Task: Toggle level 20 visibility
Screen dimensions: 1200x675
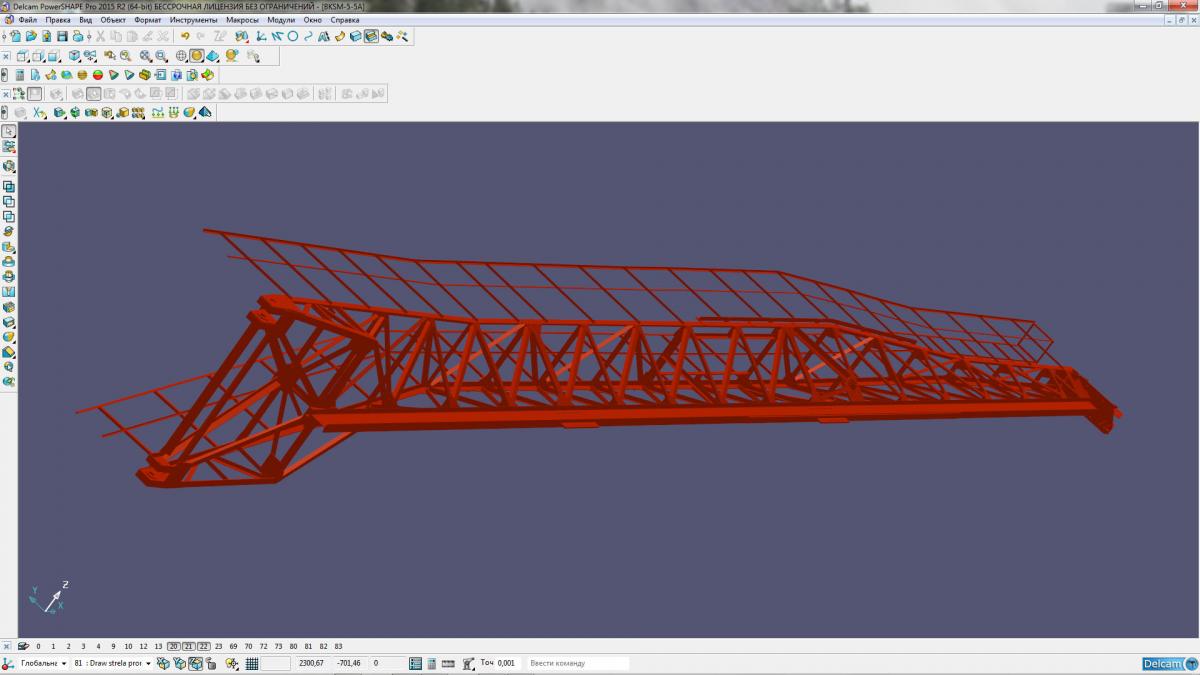Action: click(x=174, y=646)
